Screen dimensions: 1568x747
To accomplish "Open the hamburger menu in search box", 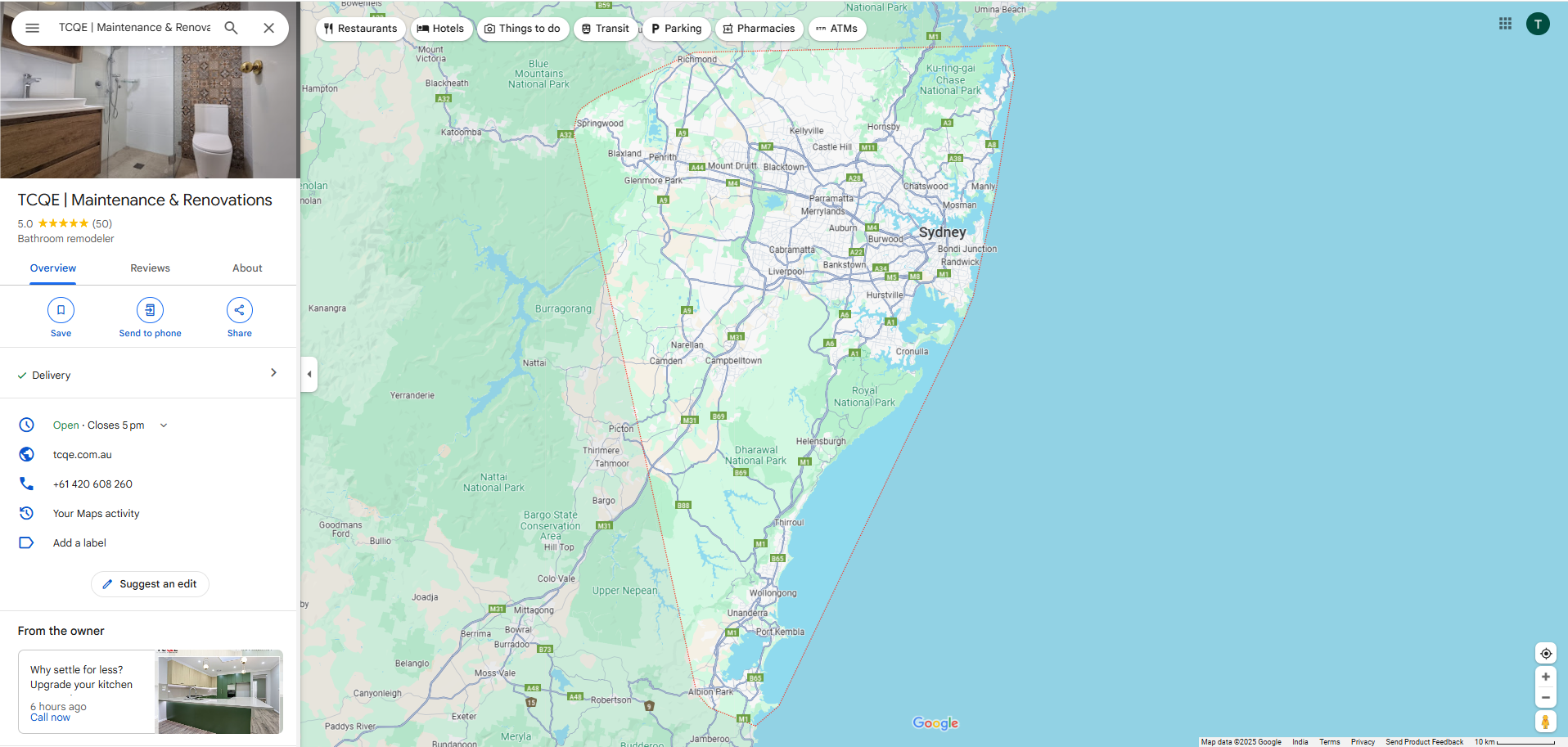I will (x=33, y=28).
